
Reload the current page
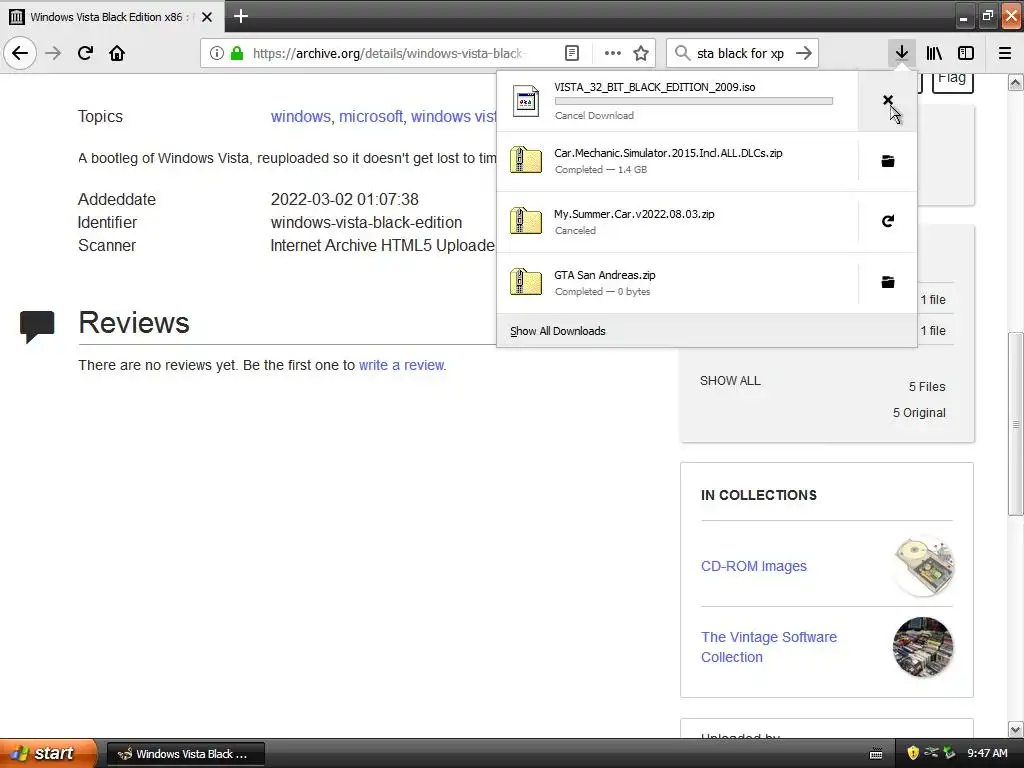85,53
